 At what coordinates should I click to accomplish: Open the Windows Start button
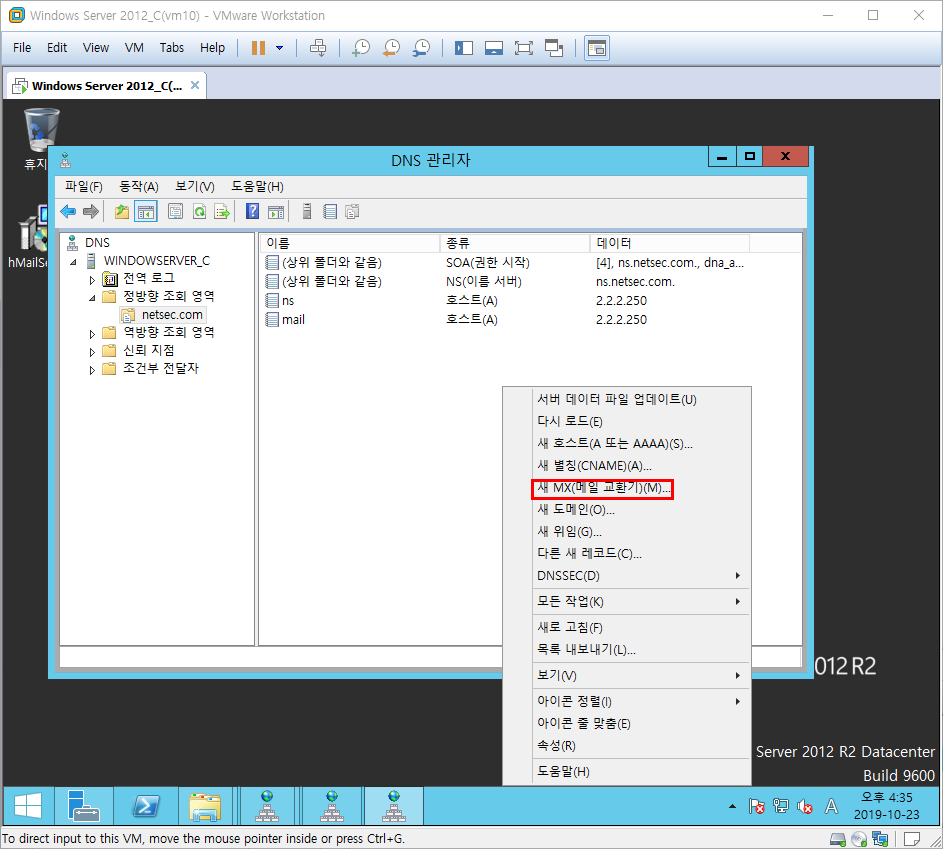[28, 806]
